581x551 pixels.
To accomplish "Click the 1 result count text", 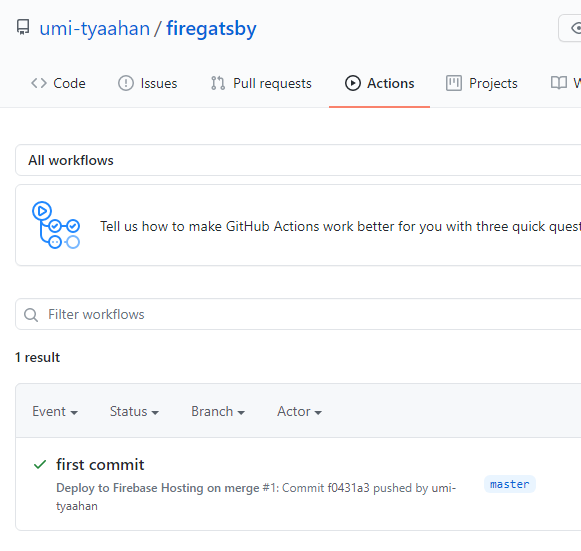I will pos(37,358).
